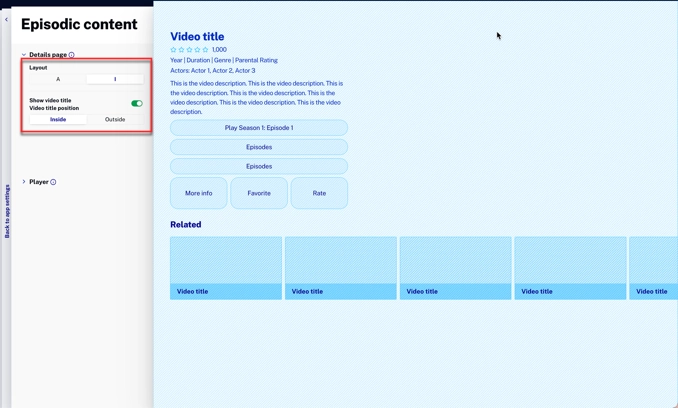
Task: Choose the second layout option
Action: [x=114, y=79]
